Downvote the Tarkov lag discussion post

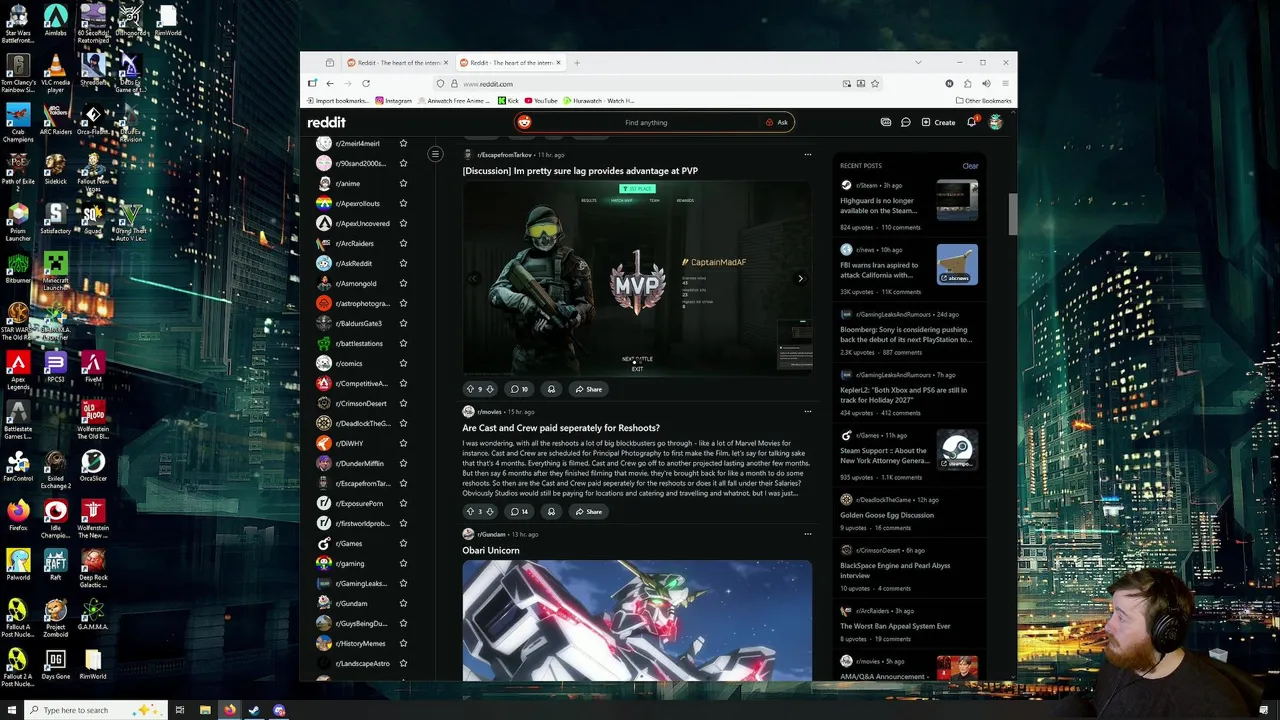tap(489, 389)
